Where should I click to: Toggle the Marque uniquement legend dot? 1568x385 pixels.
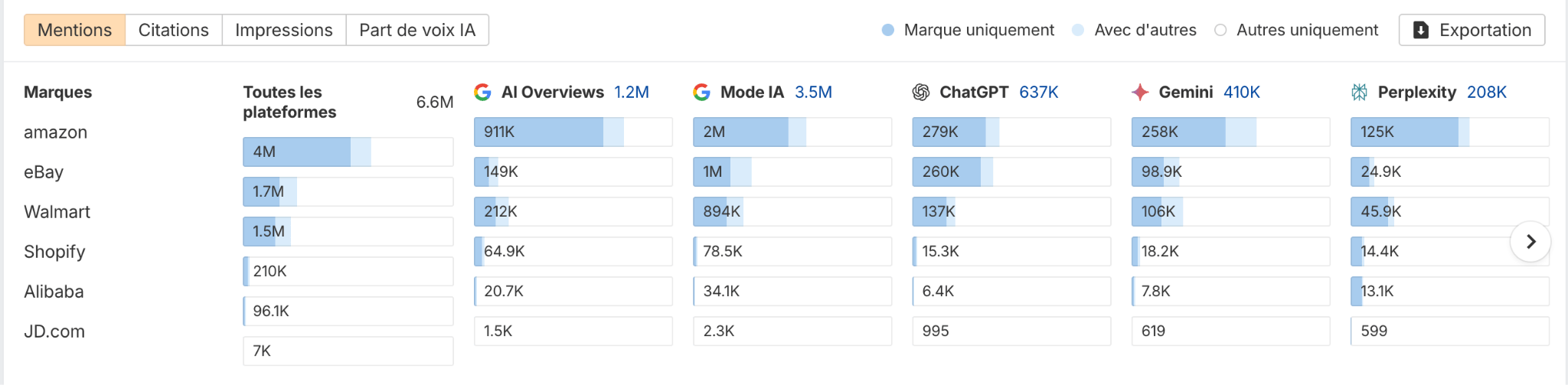click(x=888, y=30)
